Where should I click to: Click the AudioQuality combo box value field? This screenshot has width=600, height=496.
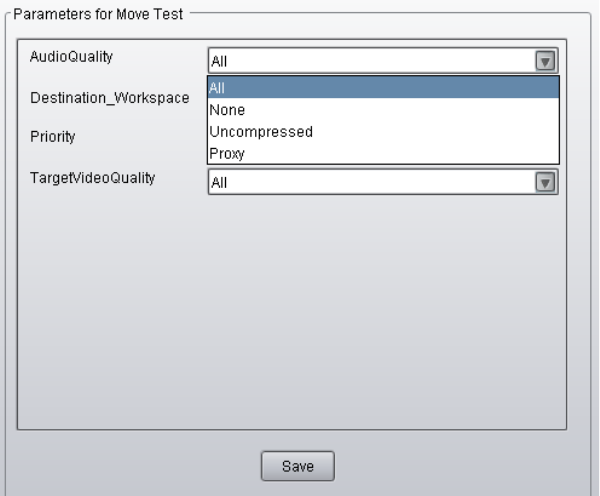[x=372, y=61]
